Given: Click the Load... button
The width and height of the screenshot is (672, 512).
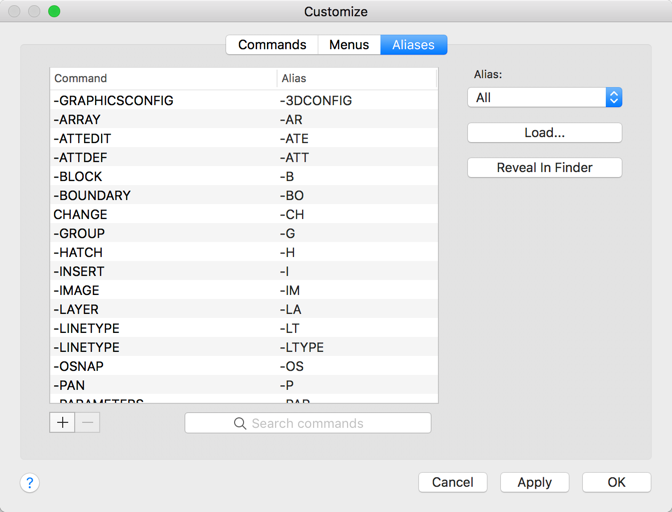Looking at the screenshot, I should click(x=545, y=133).
